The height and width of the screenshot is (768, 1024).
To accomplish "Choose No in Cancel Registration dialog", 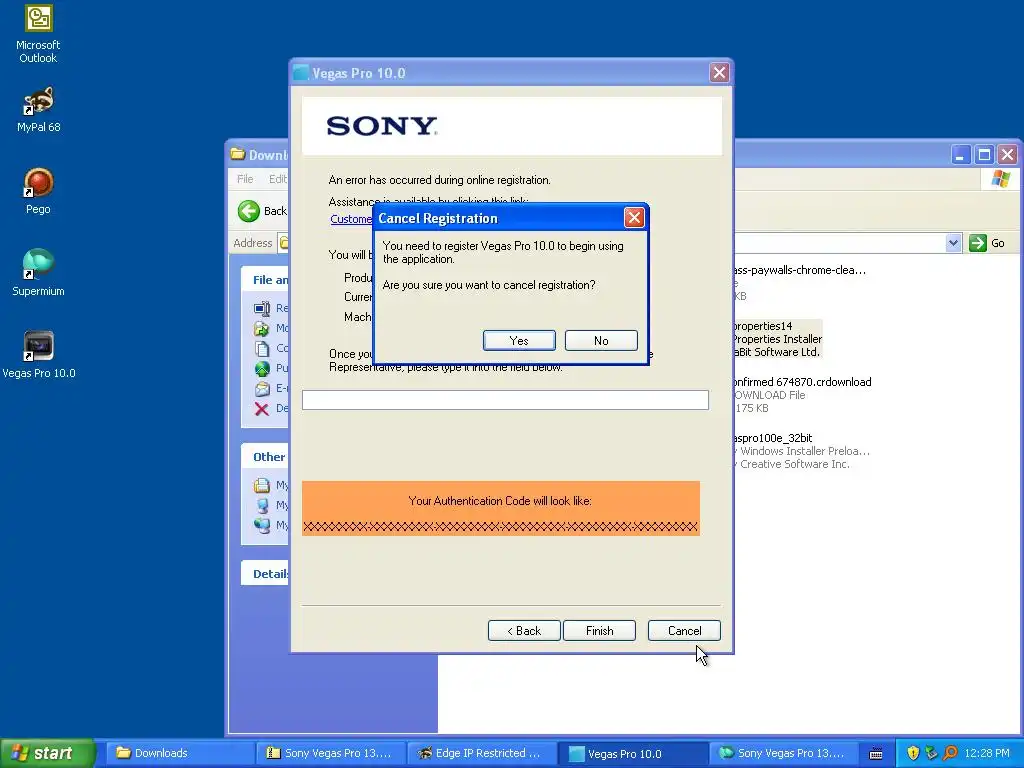I will coord(601,340).
